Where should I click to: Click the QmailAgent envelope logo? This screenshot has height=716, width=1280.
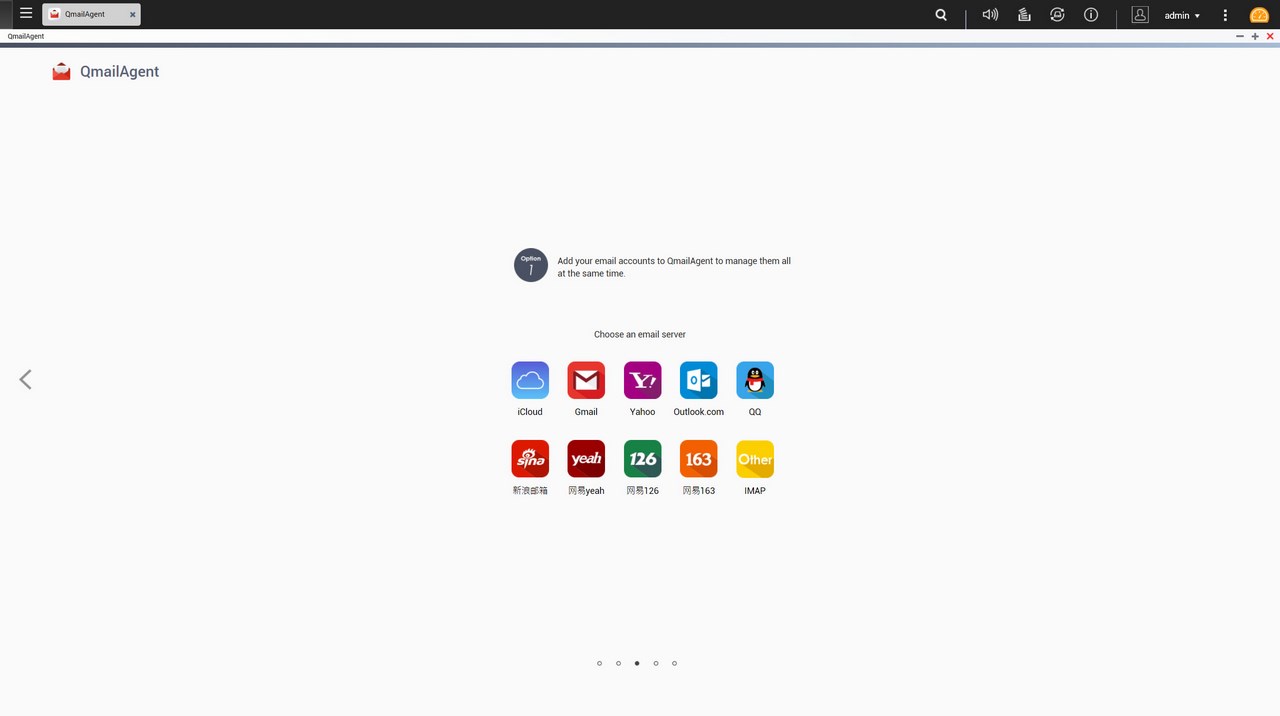[x=62, y=71]
